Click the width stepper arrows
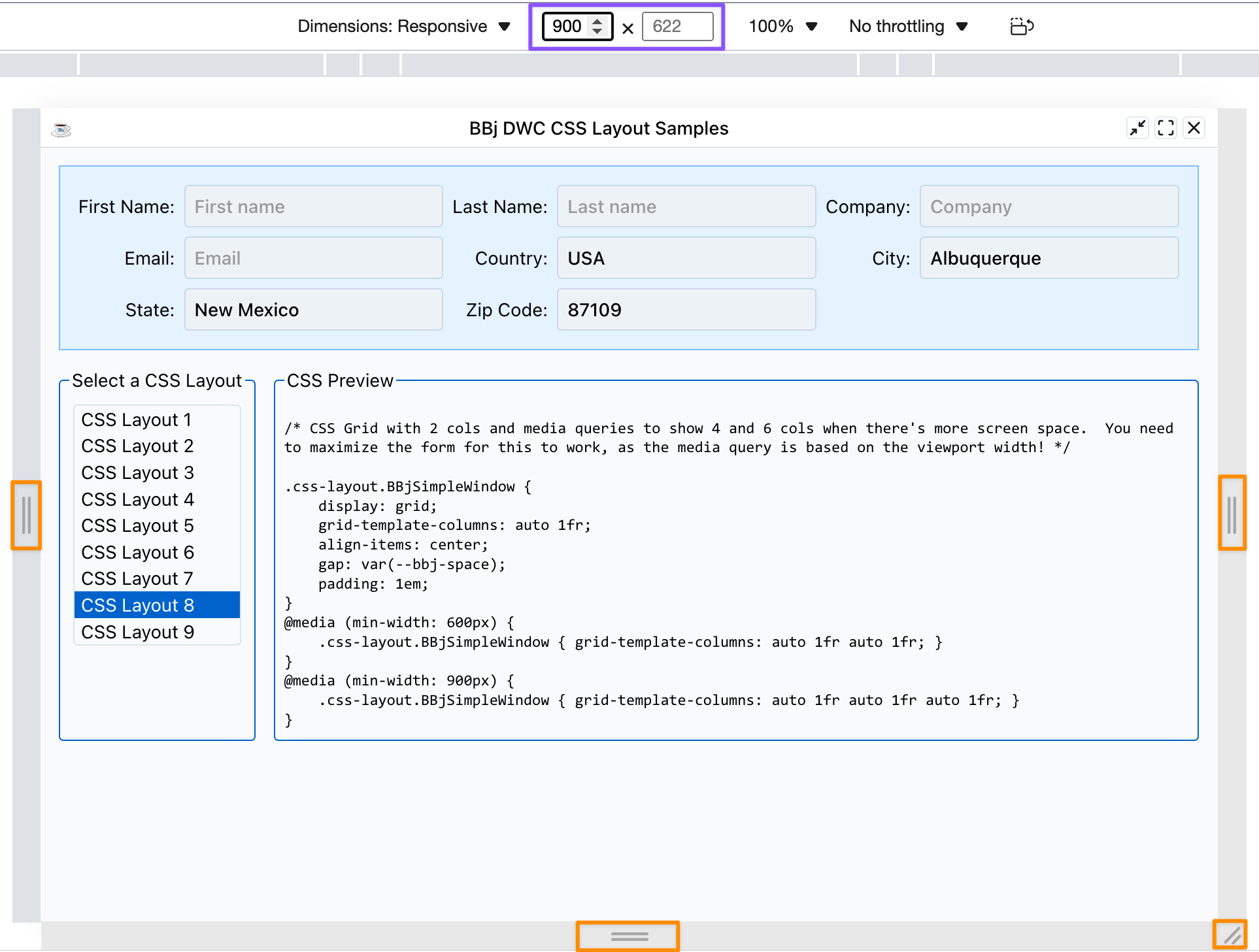Image resolution: width=1259 pixels, height=952 pixels. pos(597,27)
